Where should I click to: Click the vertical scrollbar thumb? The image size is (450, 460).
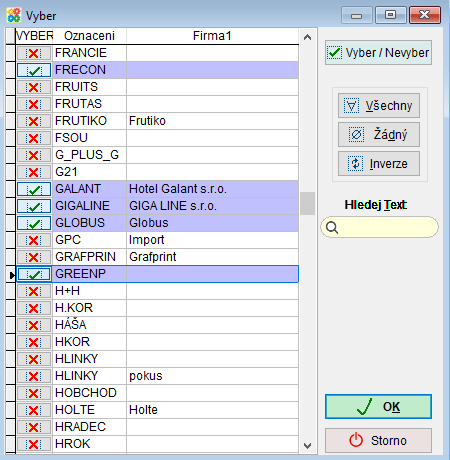click(x=307, y=203)
